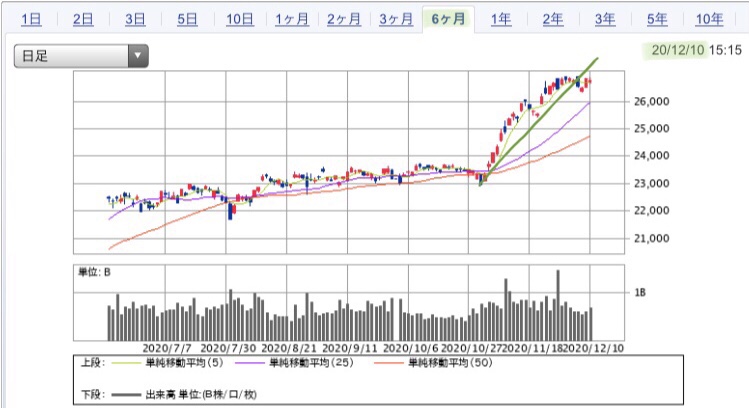Click the 24,000 price axis label
Viewport: 749px width, 408px height.
pos(652,156)
